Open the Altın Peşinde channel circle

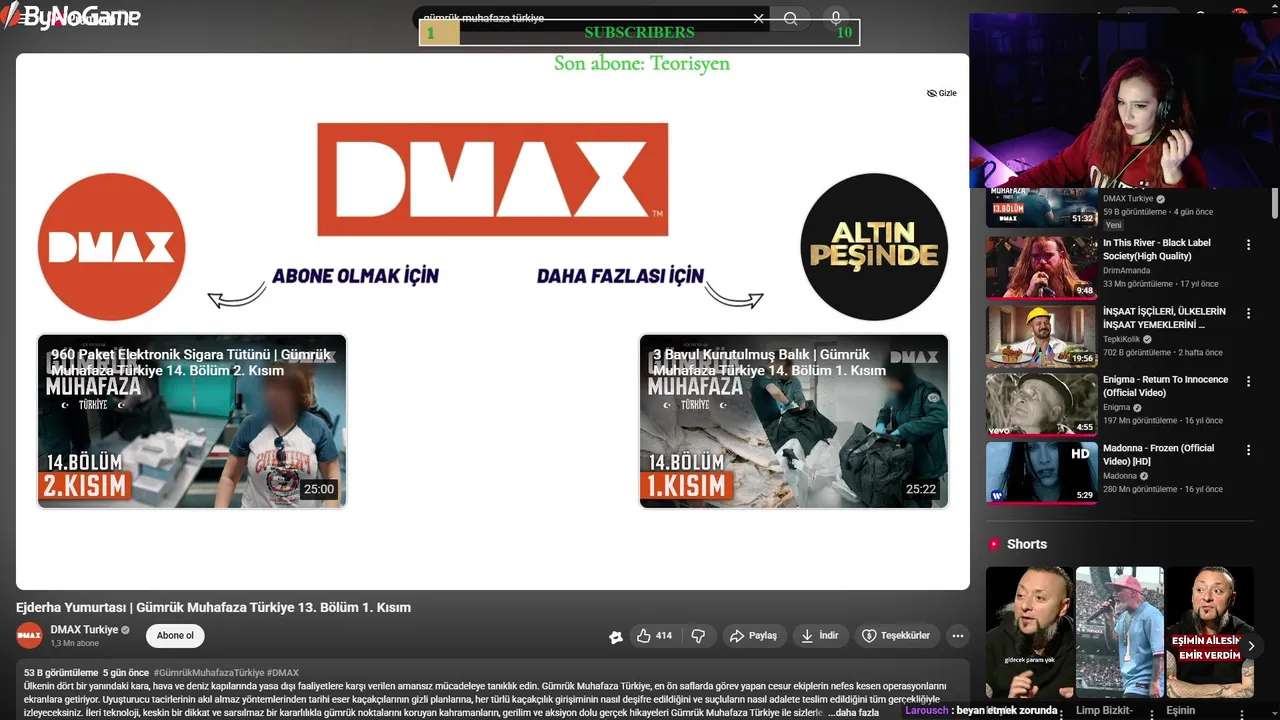click(x=874, y=247)
